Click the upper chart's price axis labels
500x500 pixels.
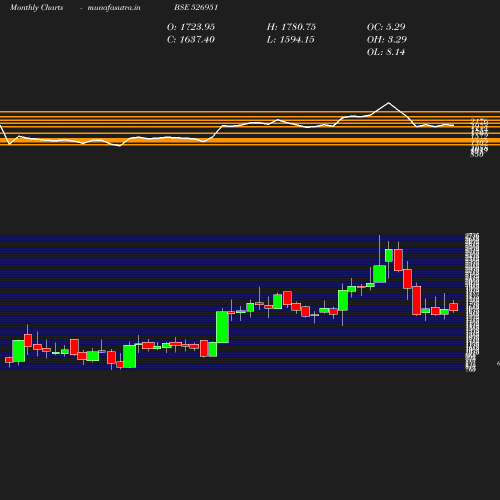(479, 137)
